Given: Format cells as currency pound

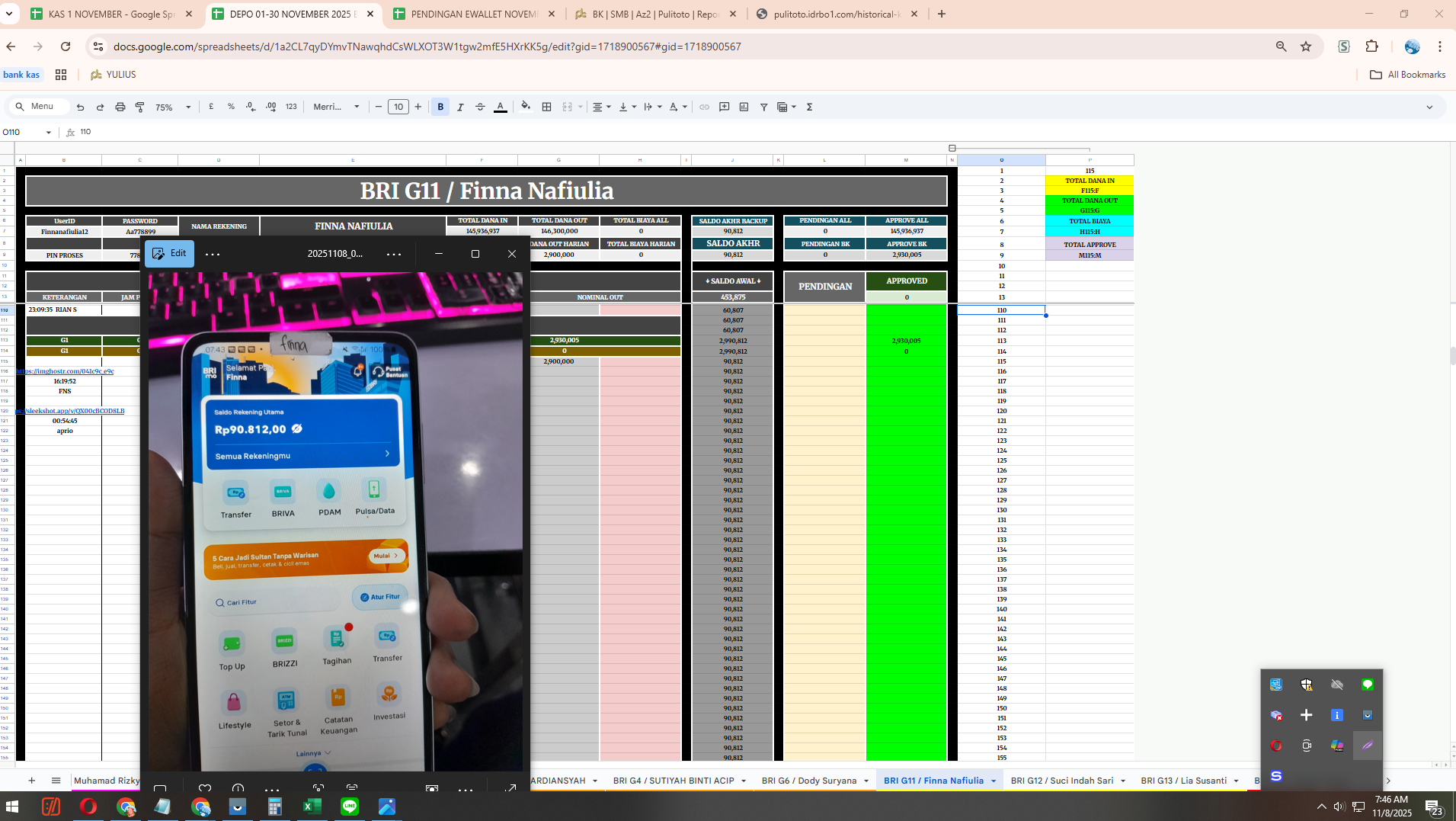Looking at the screenshot, I should click(x=211, y=107).
